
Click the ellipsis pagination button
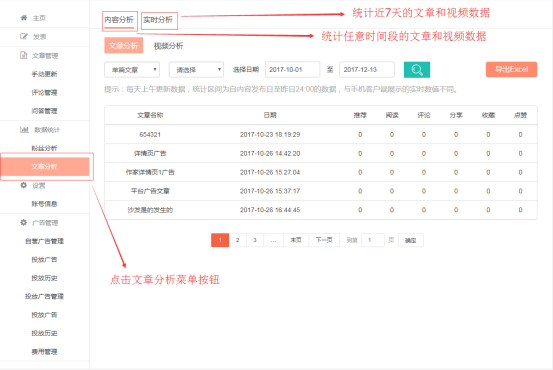(274, 240)
